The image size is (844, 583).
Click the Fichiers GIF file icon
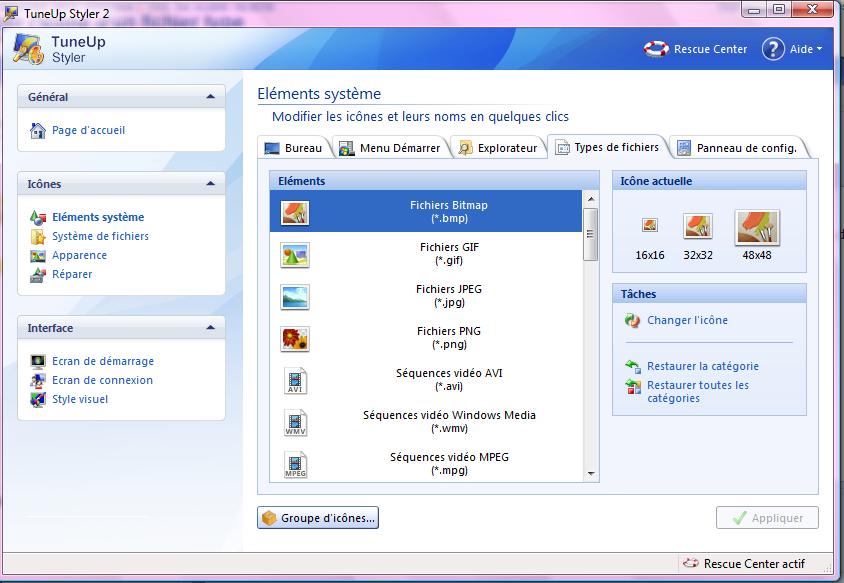point(295,255)
